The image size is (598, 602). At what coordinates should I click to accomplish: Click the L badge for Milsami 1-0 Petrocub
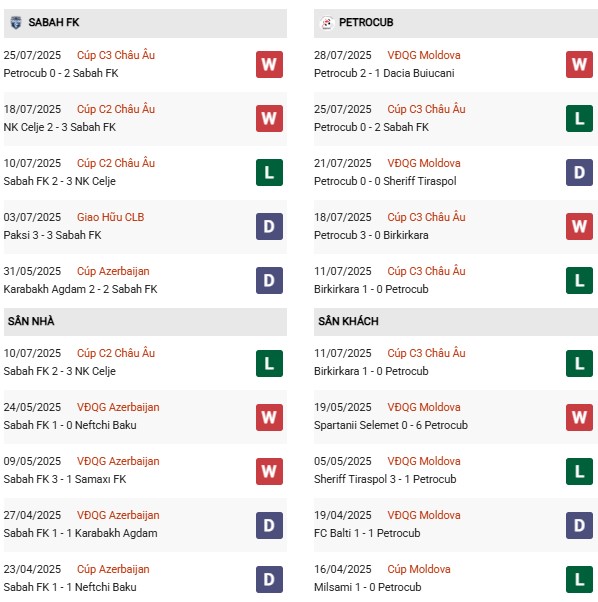click(579, 579)
